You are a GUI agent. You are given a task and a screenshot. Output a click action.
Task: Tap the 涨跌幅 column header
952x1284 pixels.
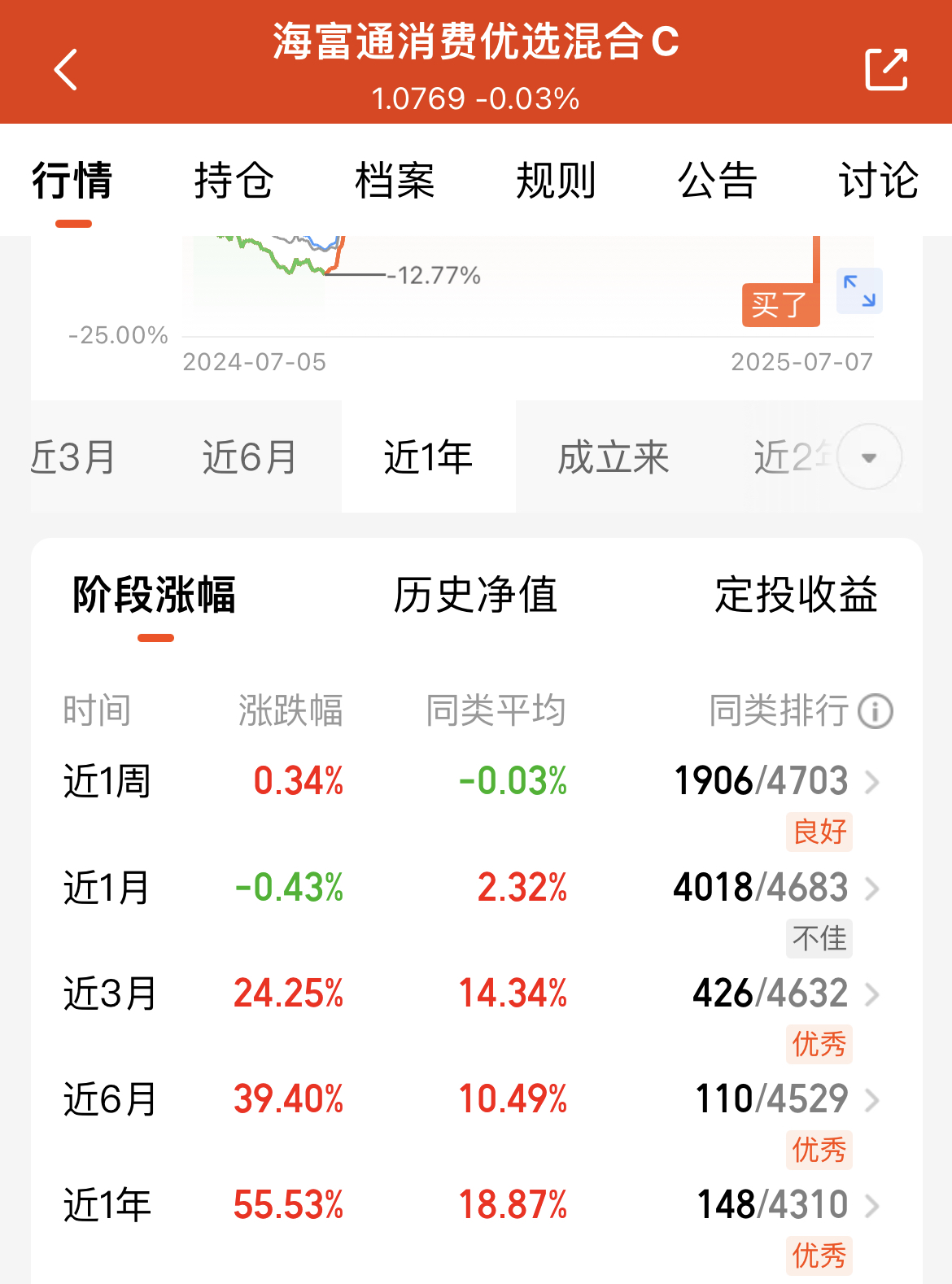[290, 710]
